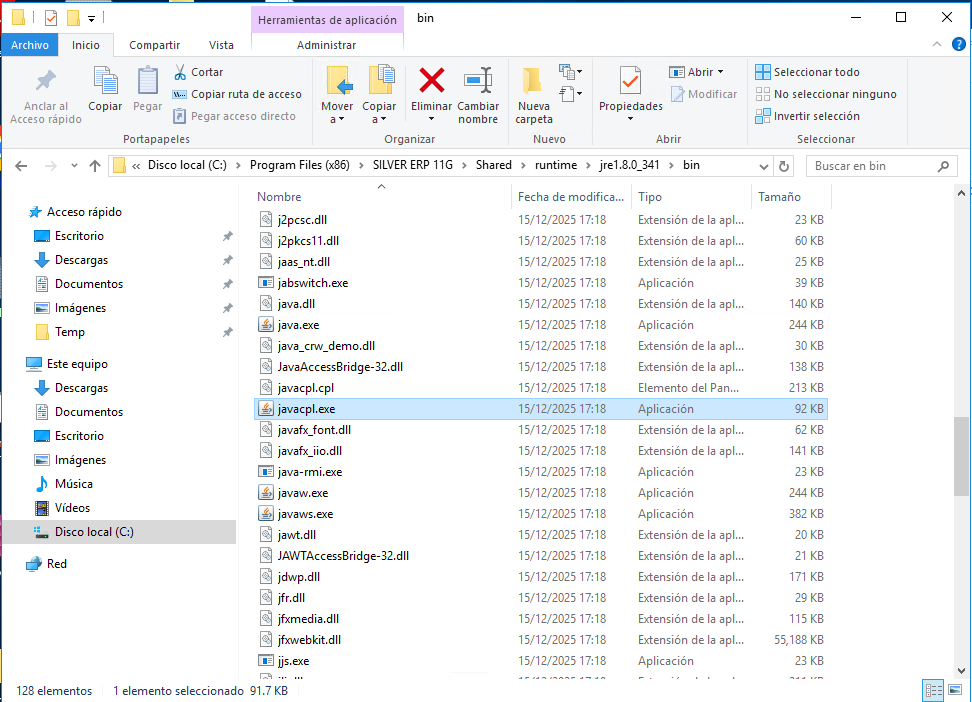Open Propiedades of selected file
972x702 pixels.
coord(630,93)
